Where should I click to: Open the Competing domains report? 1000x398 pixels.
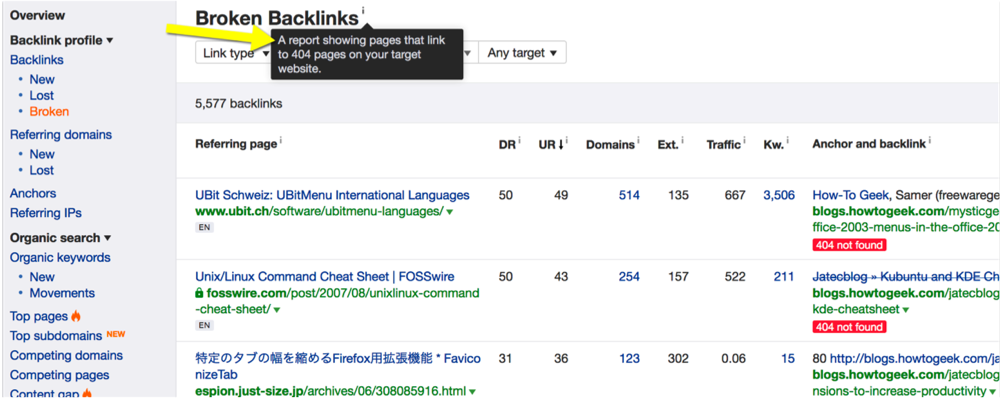pyautogui.click(x=66, y=355)
